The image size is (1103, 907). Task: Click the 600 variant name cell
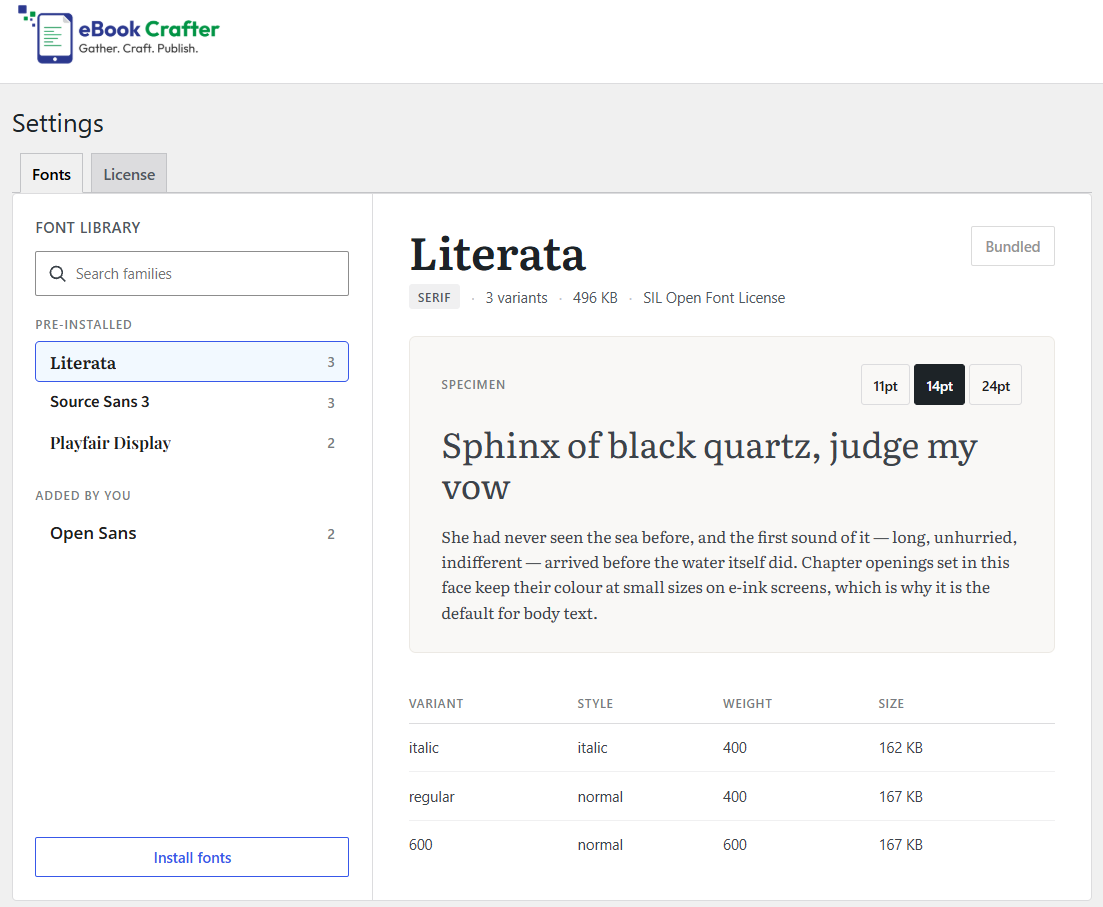pos(421,844)
